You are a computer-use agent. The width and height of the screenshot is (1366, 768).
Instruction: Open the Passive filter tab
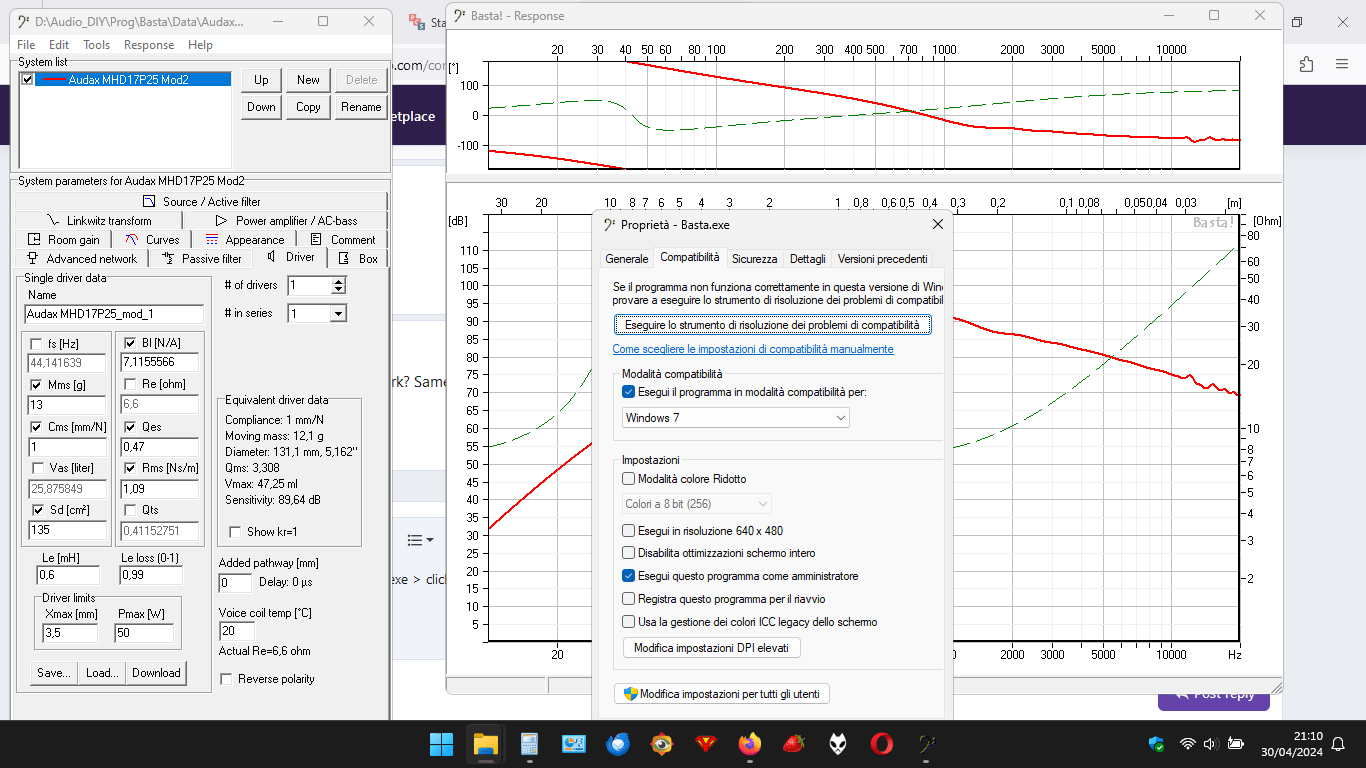click(x=201, y=258)
